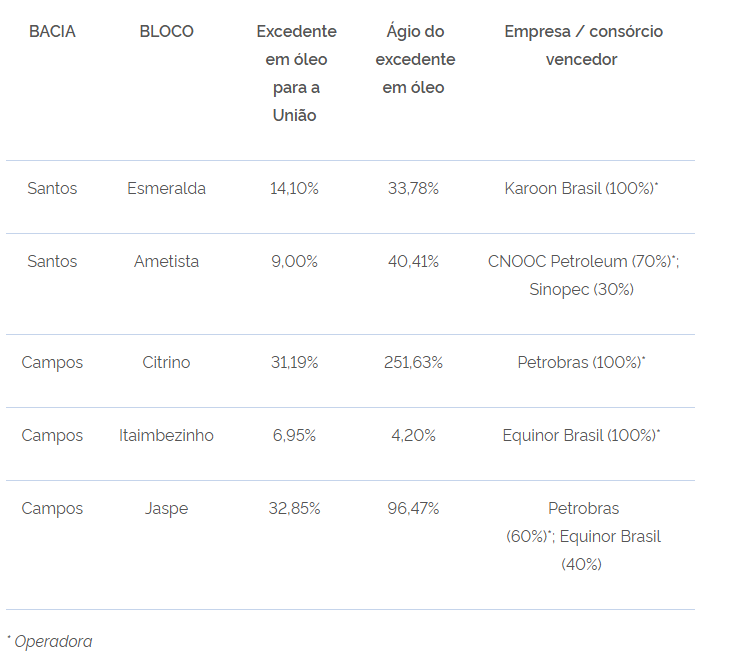
Task: Click Karoon Brasil (100%) winner cell
Action: pos(580,188)
